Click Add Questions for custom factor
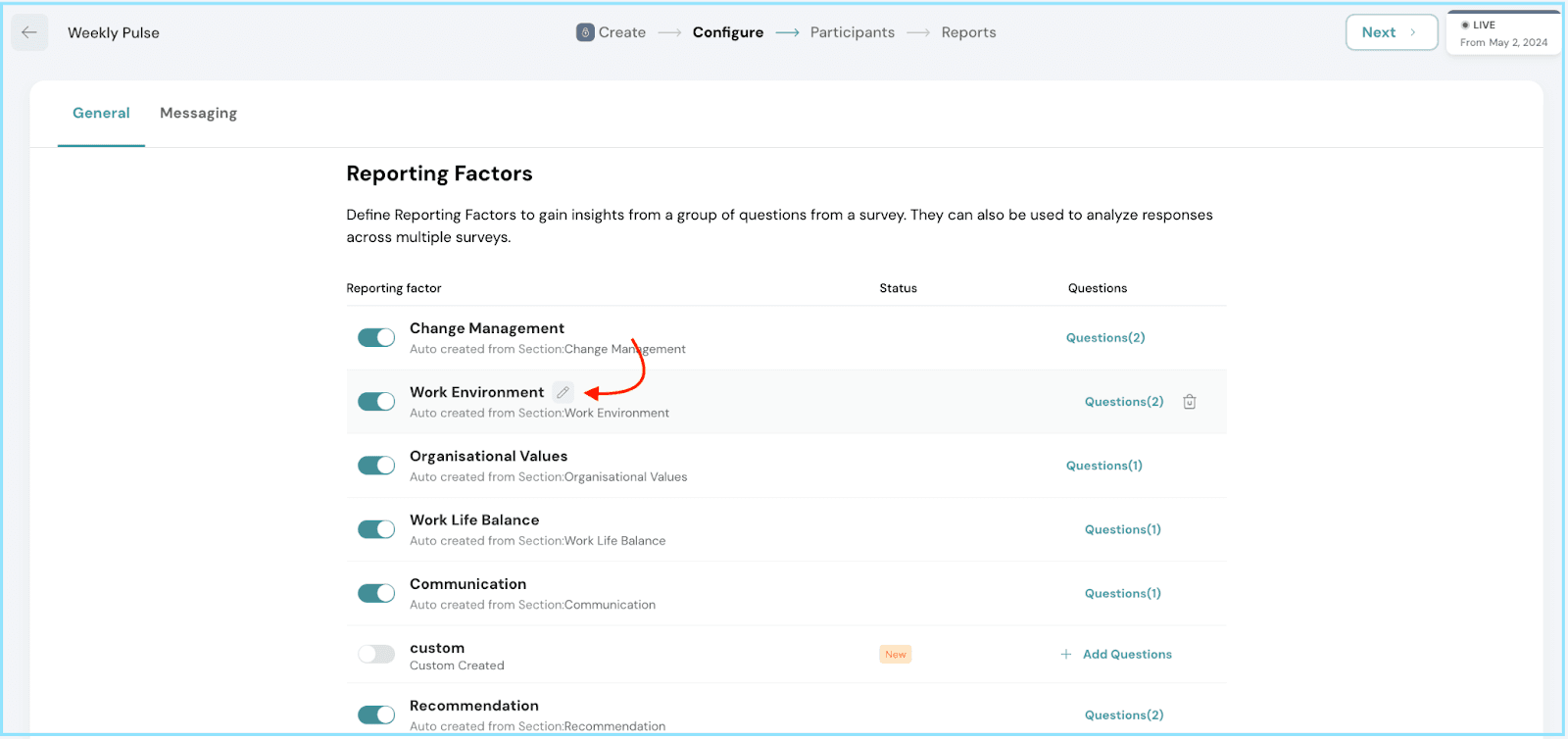Viewport: 1568px width, 740px height. tap(1126, 655)
